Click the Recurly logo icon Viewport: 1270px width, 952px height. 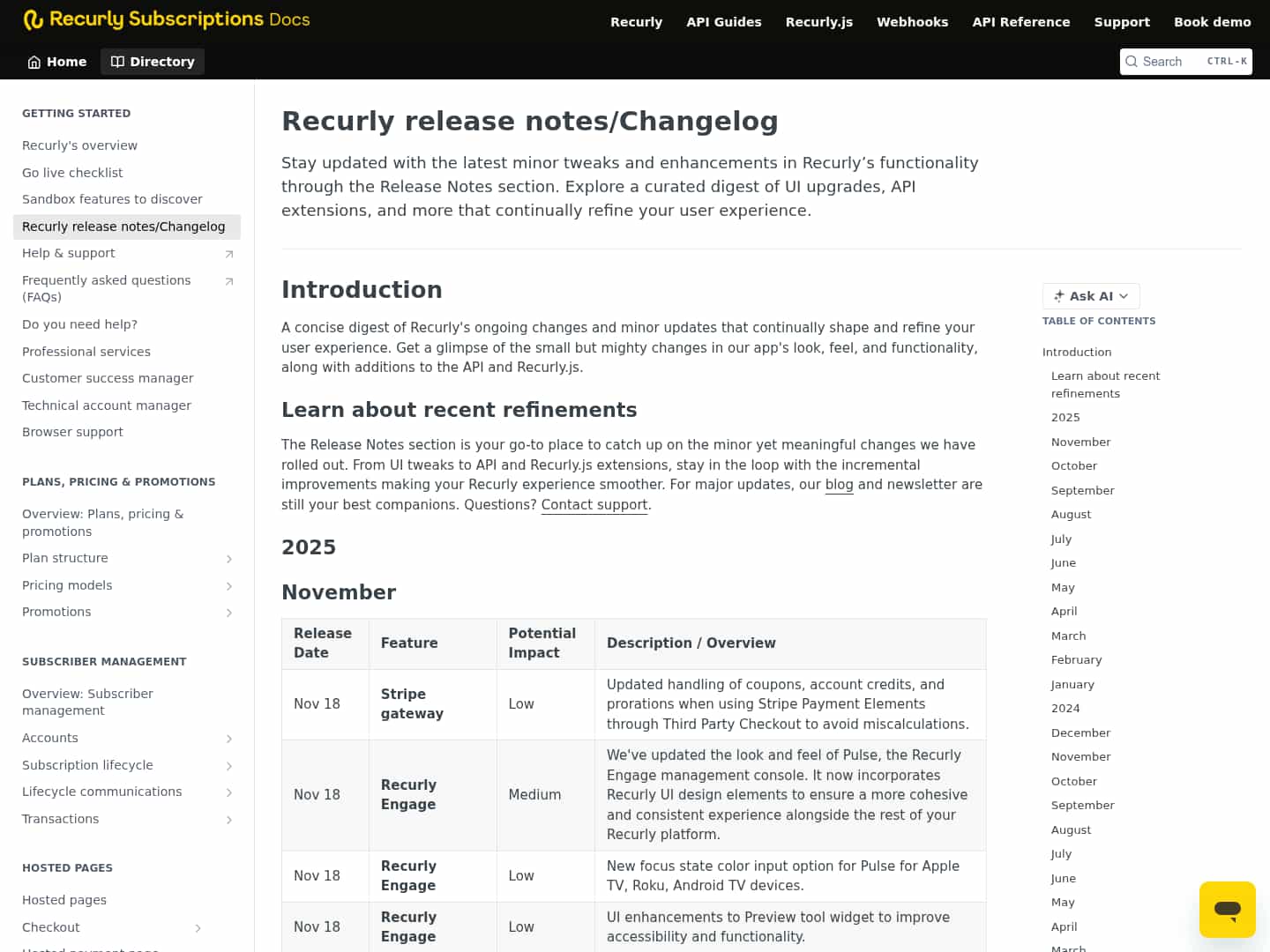point(34,19)
